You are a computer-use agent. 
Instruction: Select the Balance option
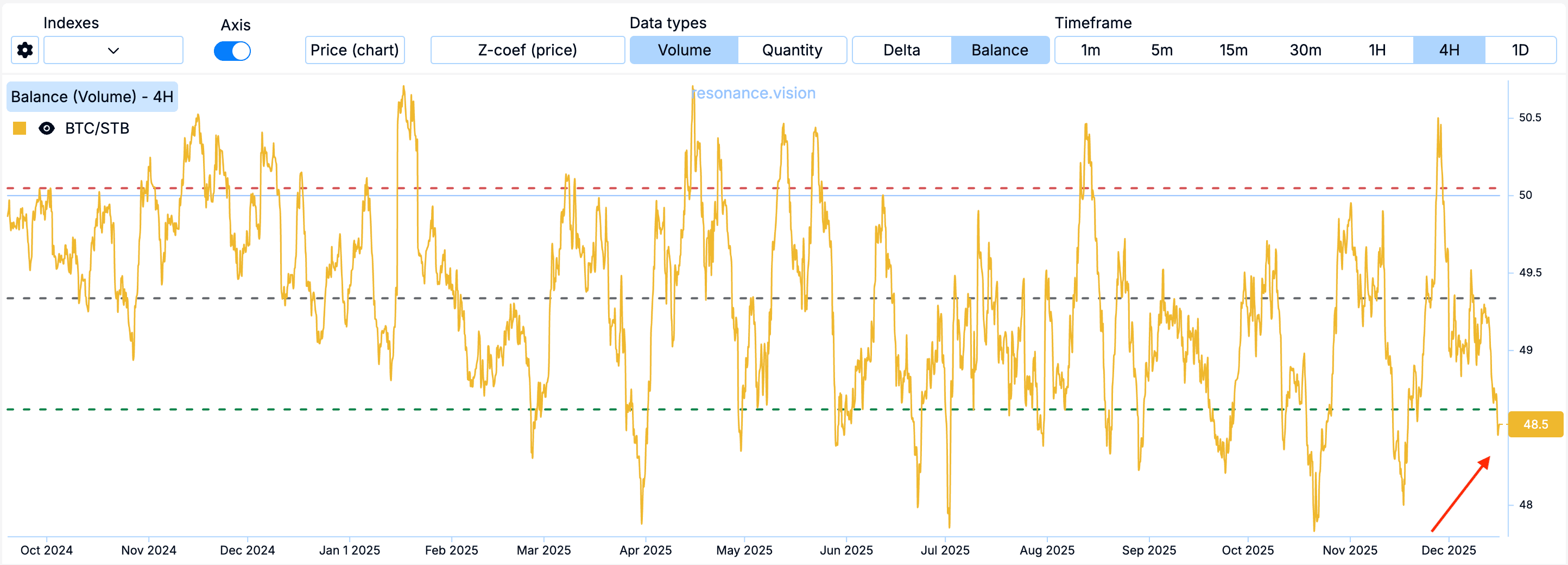click(1000, 50)
